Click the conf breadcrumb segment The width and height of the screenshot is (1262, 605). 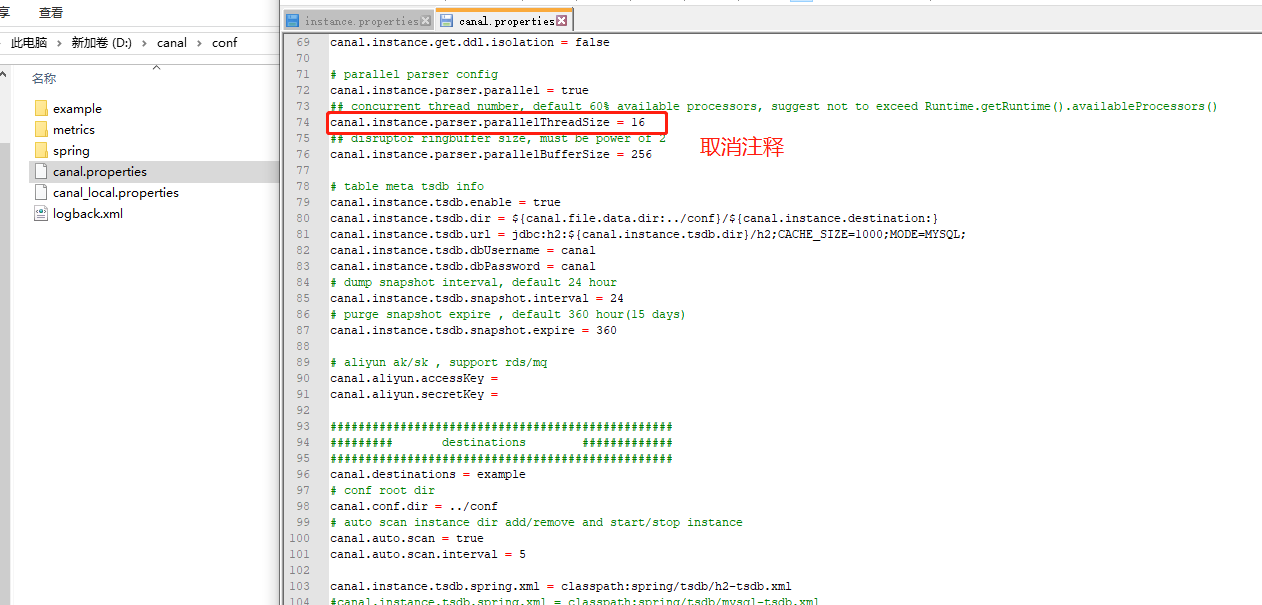click(x=225, y=43)
